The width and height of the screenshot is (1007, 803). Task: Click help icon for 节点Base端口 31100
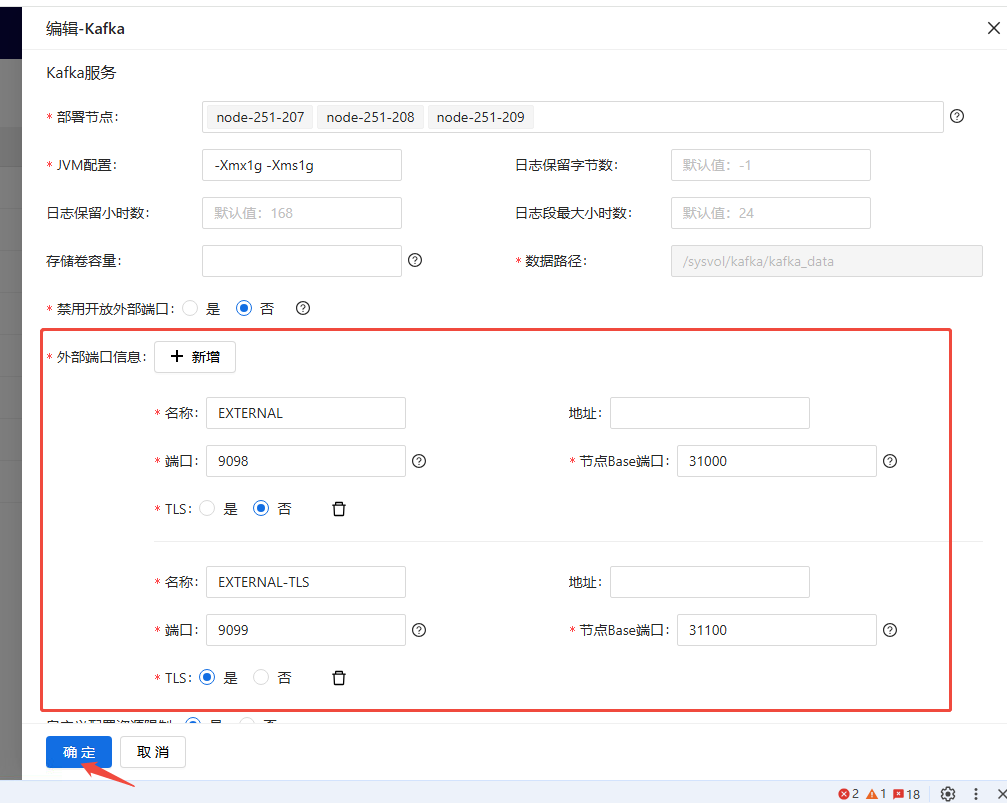click(889, 630)
